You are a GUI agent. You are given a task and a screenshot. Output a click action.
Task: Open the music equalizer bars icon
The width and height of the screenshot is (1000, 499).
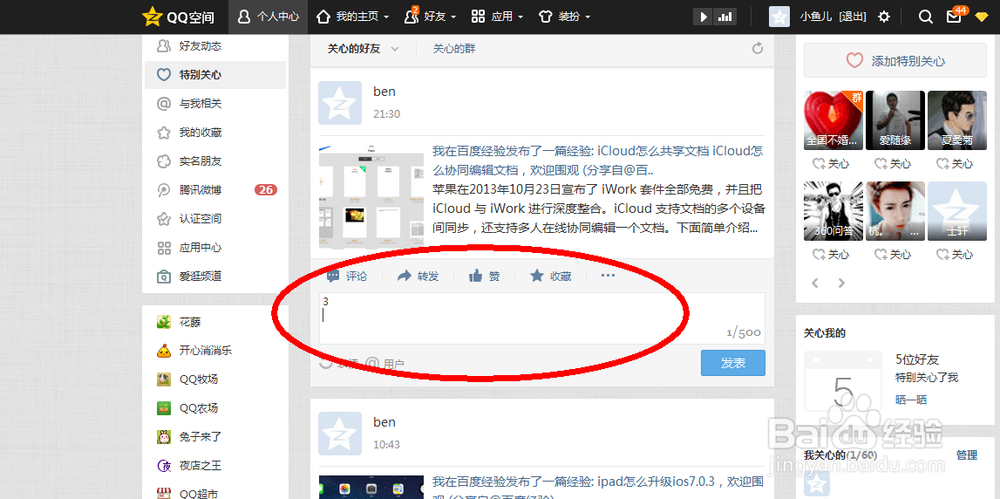click(x=725, y=17)
